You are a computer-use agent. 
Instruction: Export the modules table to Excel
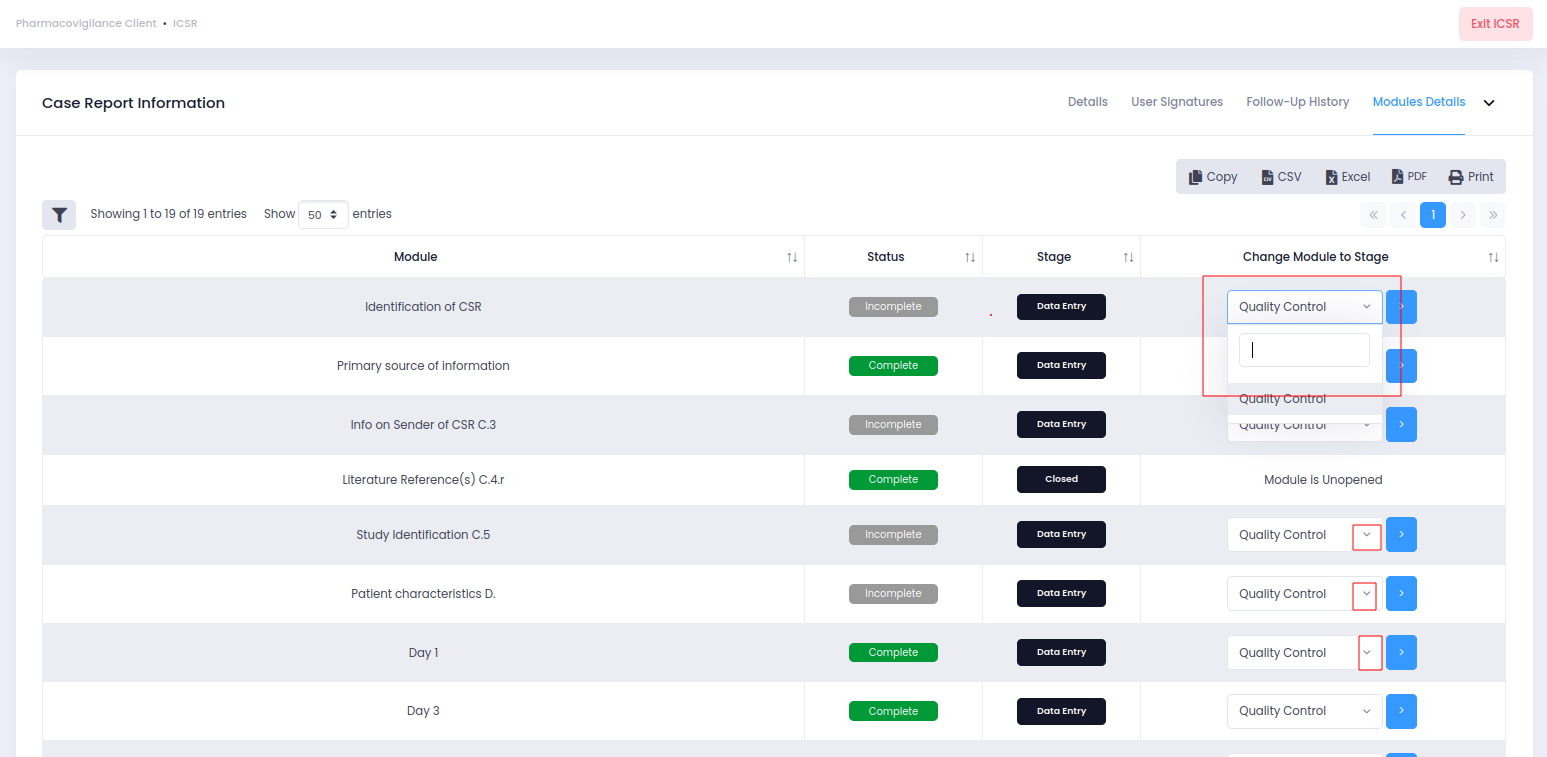1347,177
